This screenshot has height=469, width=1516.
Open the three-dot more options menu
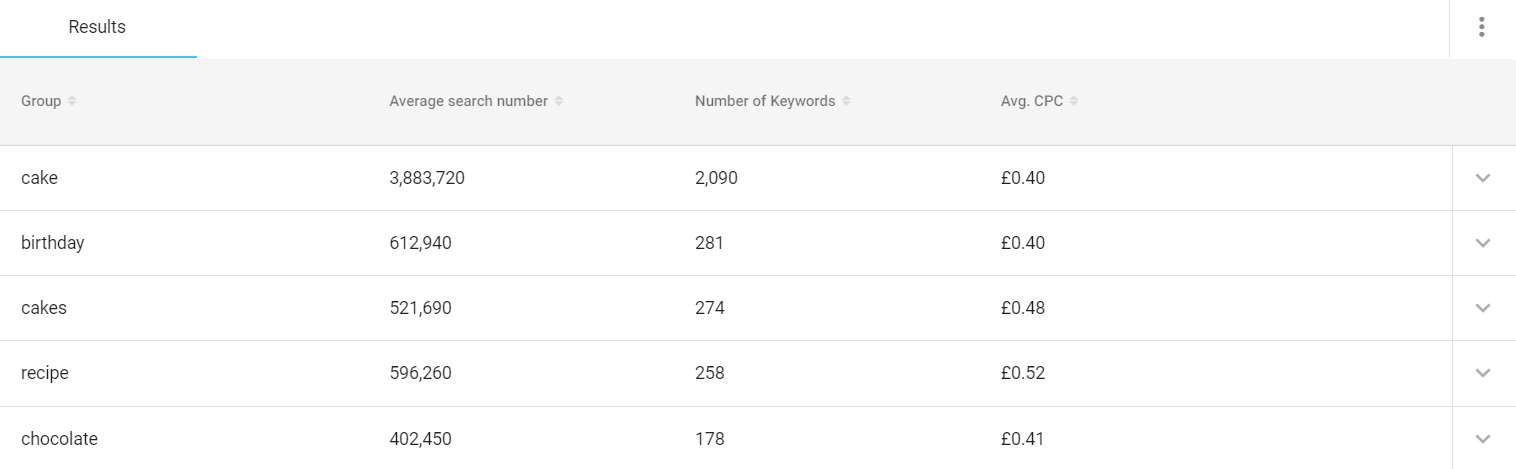[x=1481, y=27]
